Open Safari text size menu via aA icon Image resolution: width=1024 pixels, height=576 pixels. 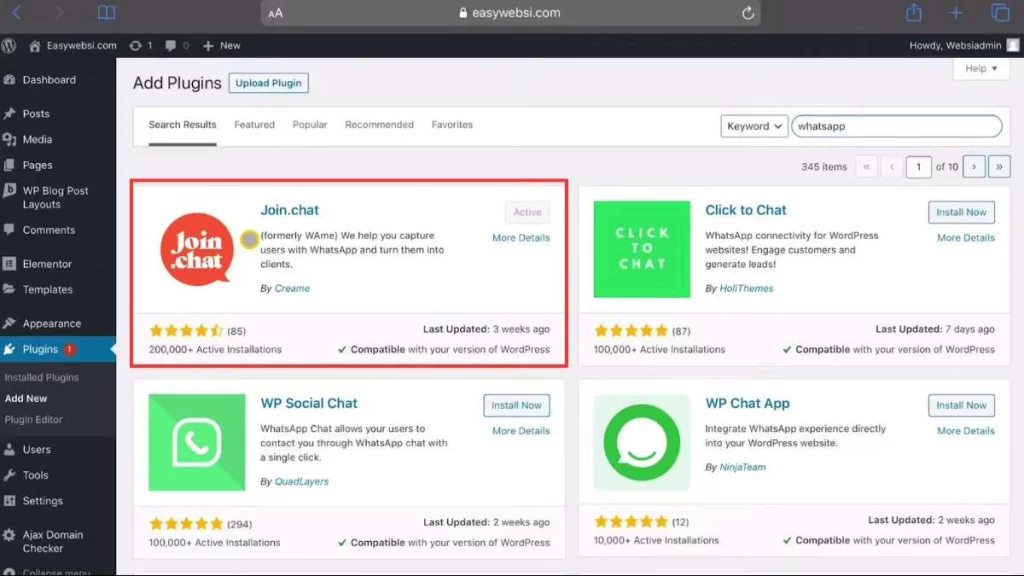tap(274, 13)
